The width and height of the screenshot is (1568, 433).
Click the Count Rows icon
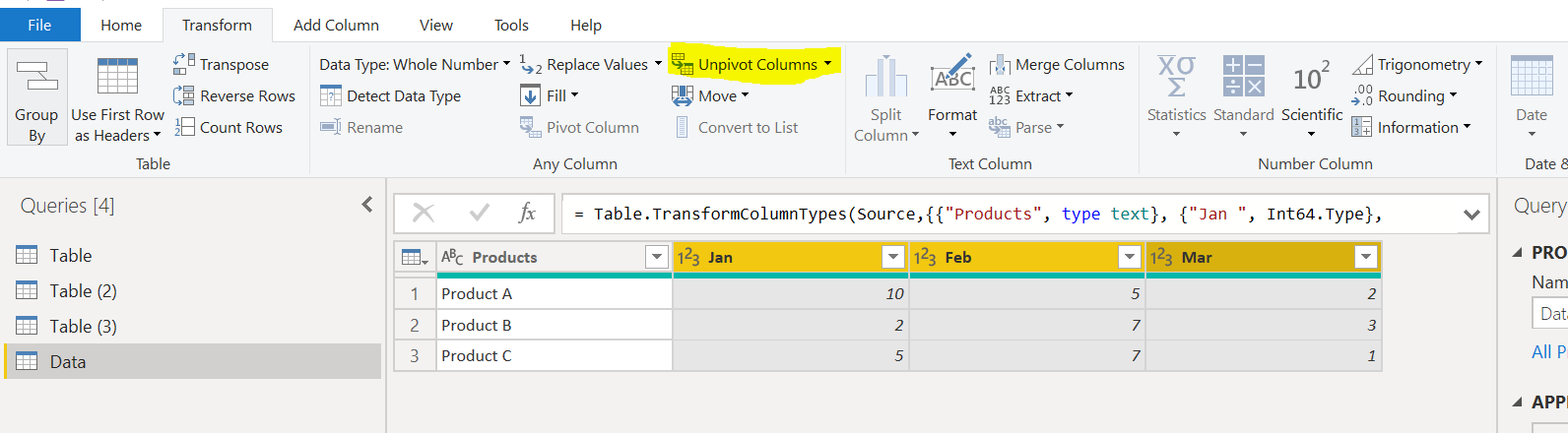(183, 127)
